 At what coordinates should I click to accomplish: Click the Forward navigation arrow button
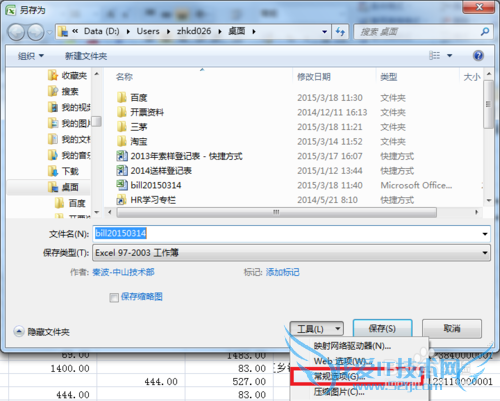[35, 32]
